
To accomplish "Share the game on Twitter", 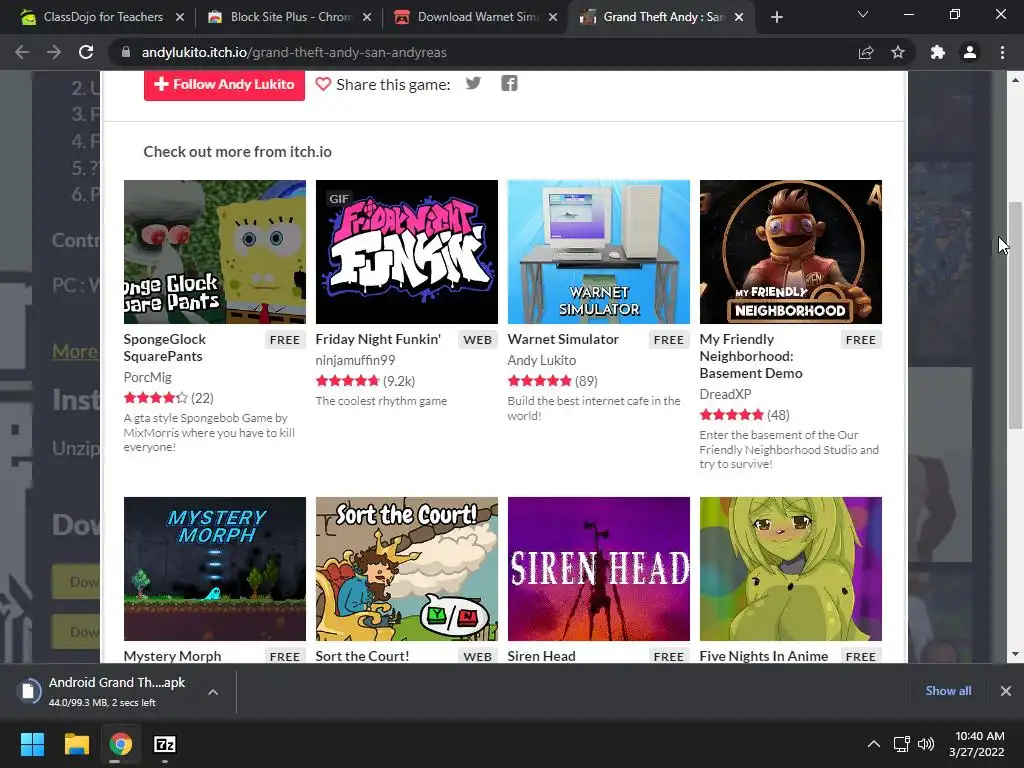I will (x=473, y=84).
